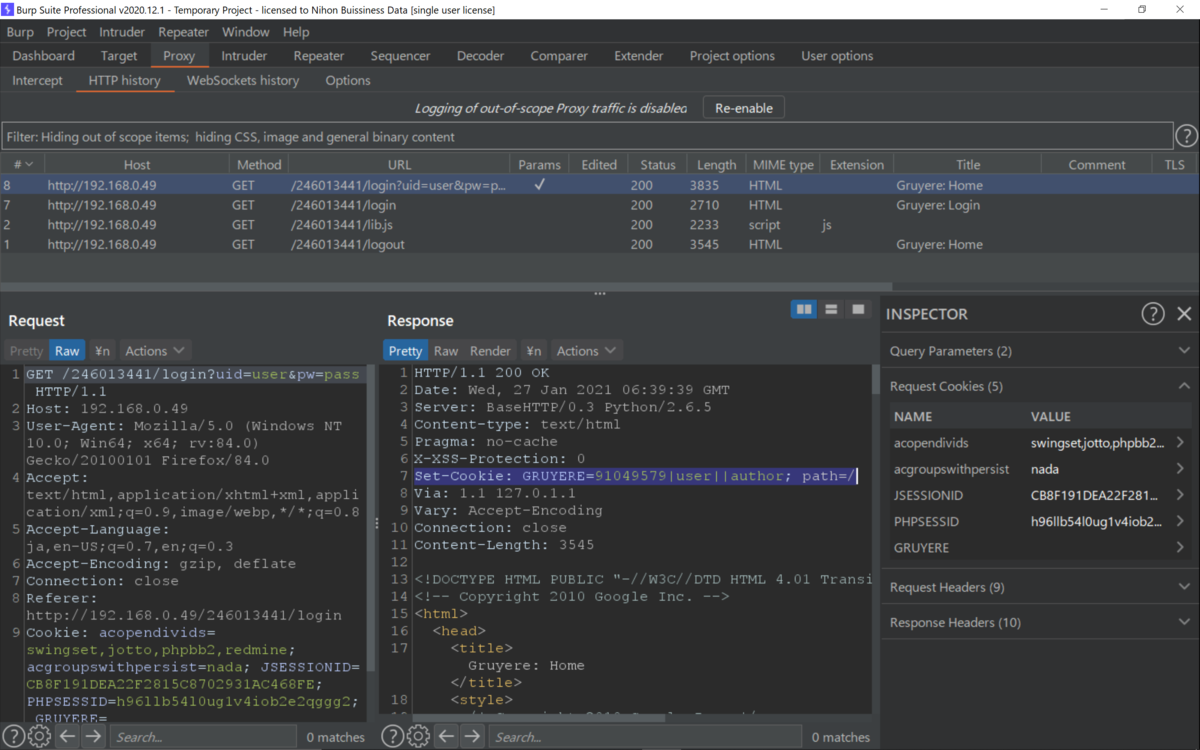Go to next Request search match
1200x750 pixels.
point(93,737)
